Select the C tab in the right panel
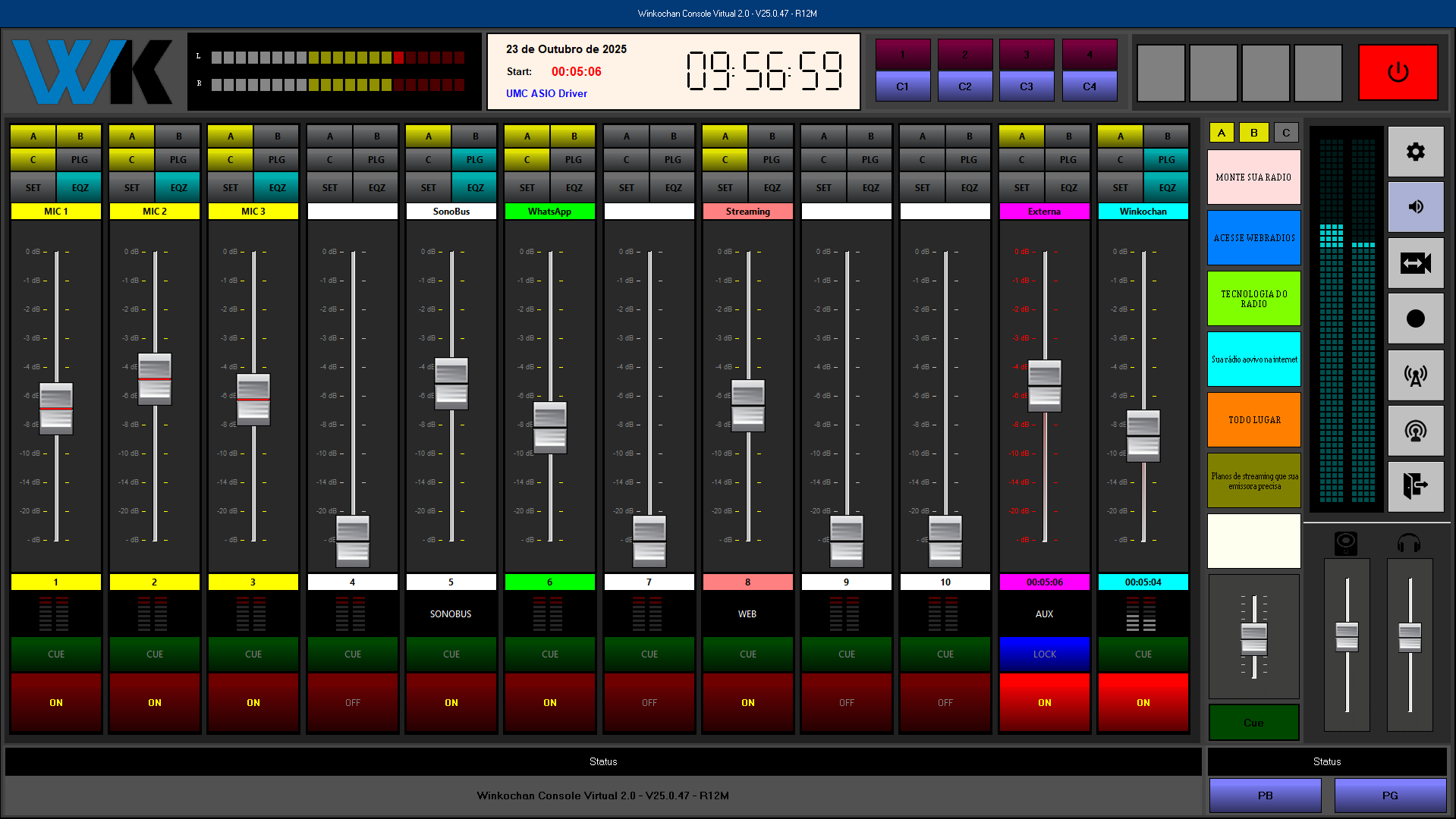Screen dimensions: 1456x819 (1285, 132)
